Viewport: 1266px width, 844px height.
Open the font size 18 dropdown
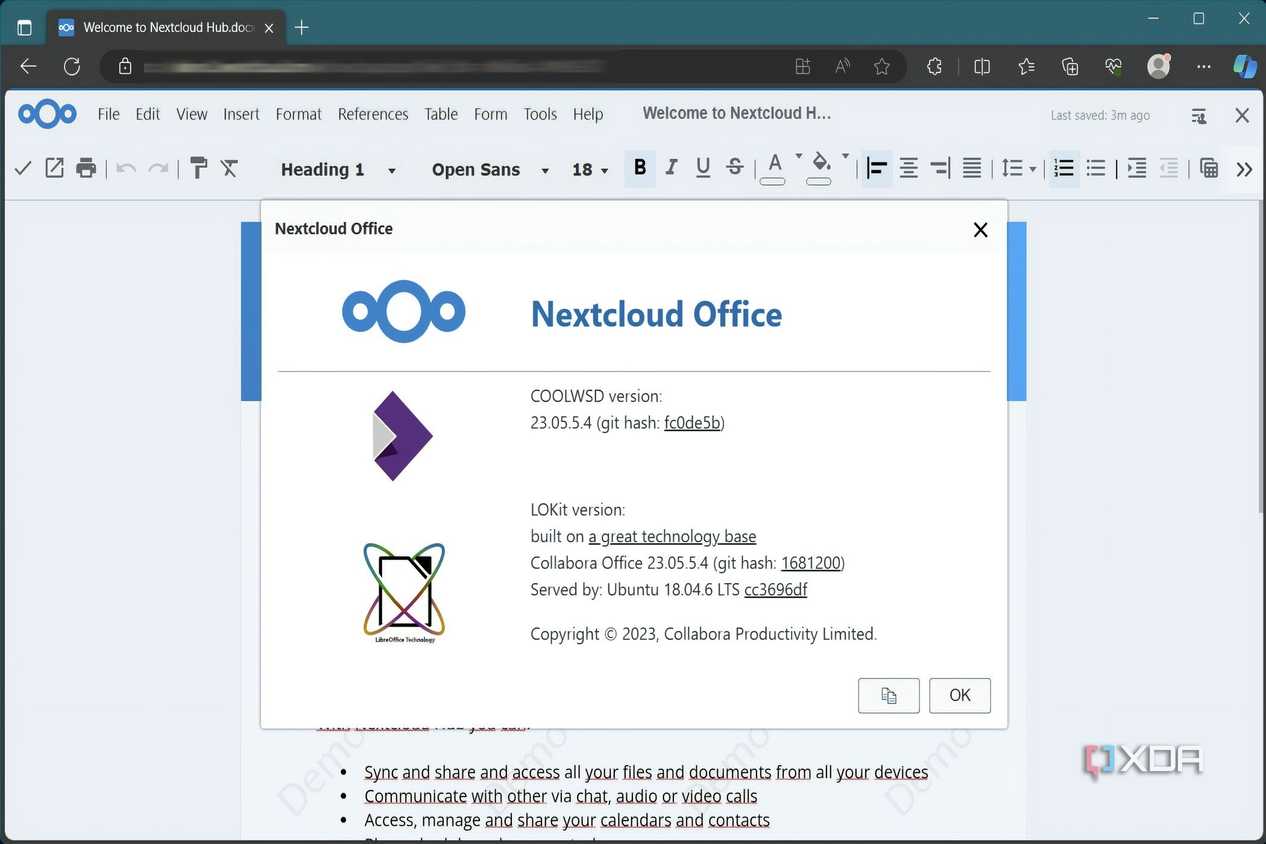pos(590,170)
